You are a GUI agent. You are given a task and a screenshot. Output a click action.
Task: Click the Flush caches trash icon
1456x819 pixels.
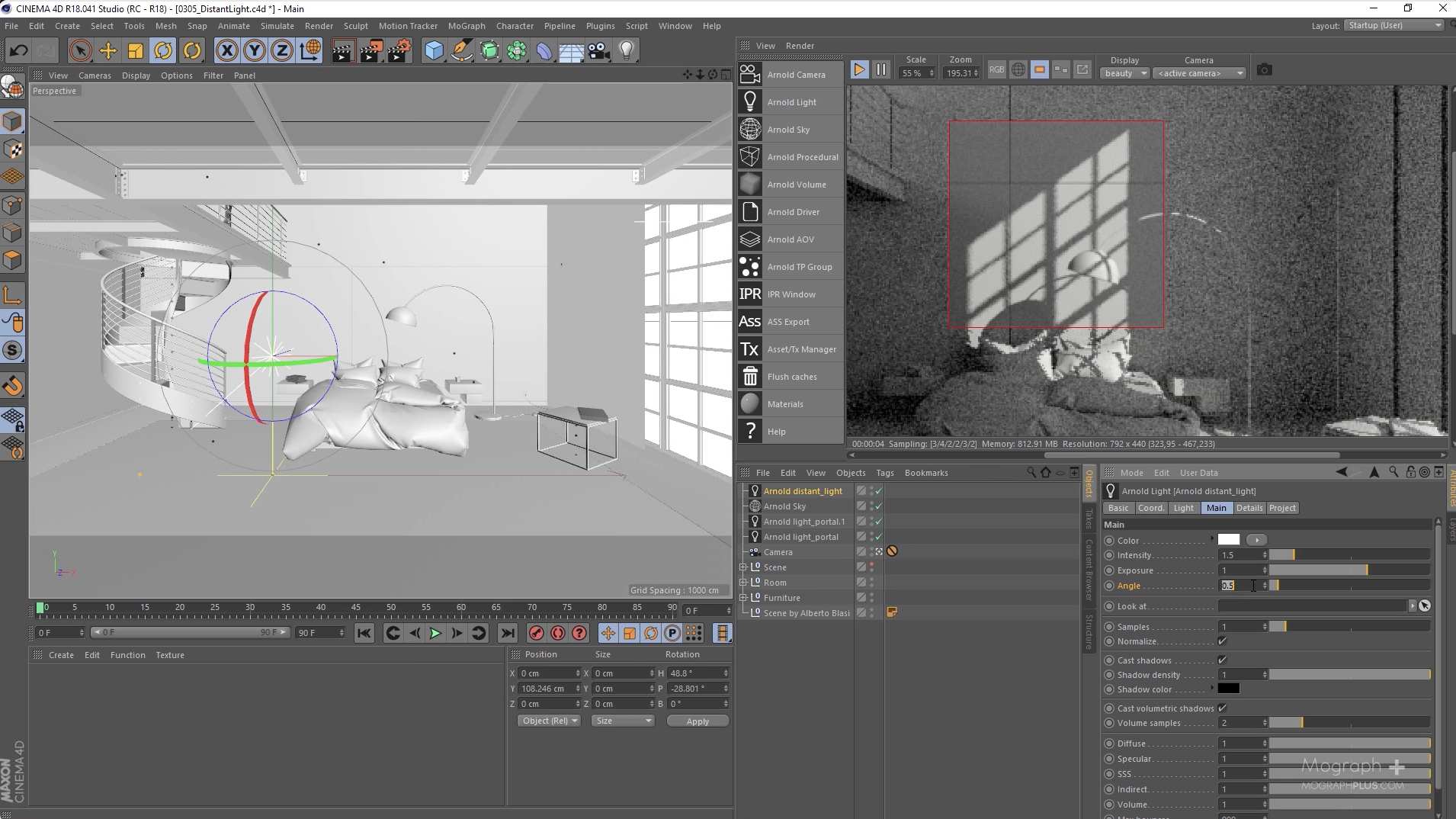click(x=750, y=376)
